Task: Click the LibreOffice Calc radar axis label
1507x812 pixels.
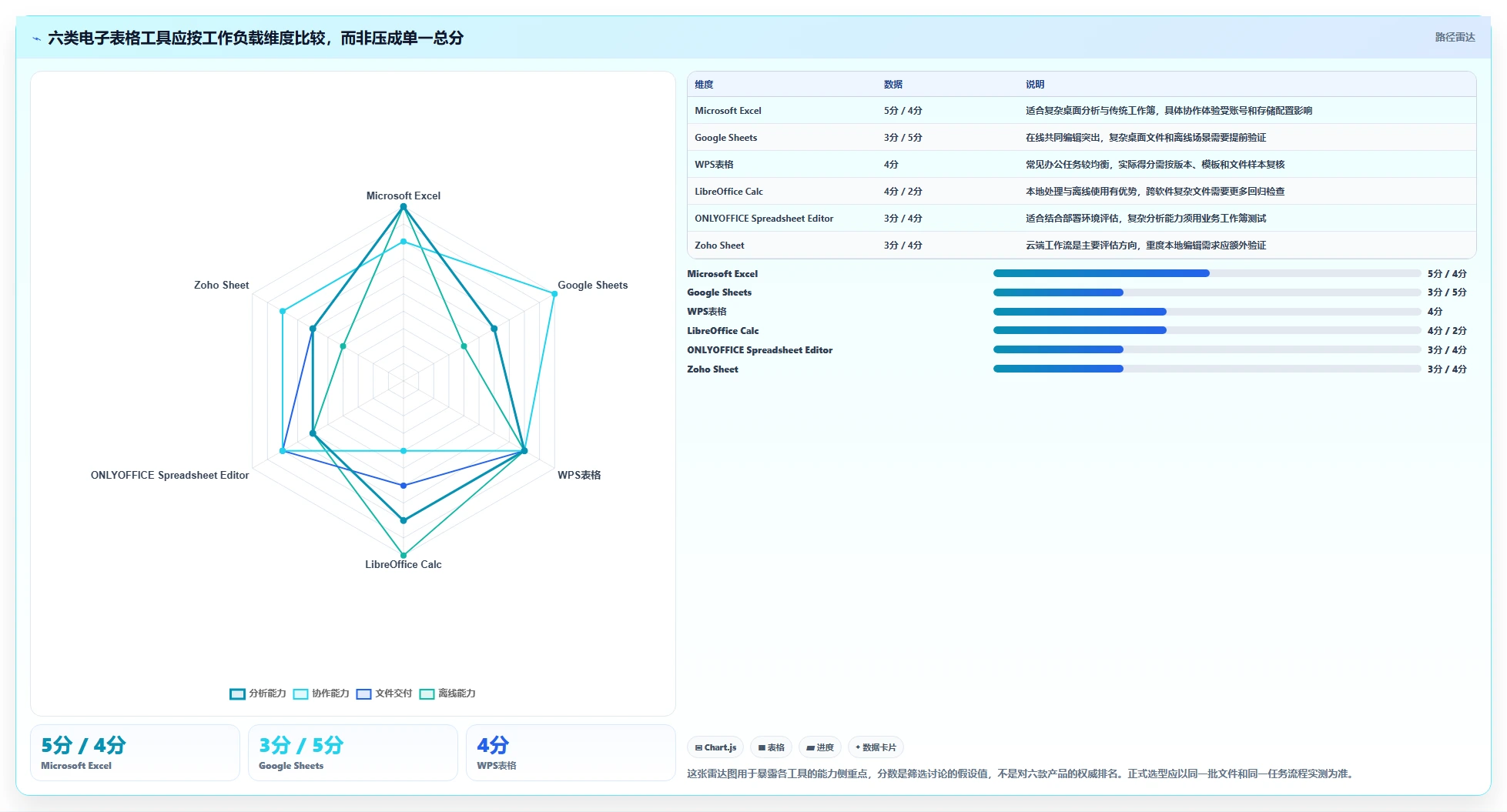Action: tap(403, 564)
